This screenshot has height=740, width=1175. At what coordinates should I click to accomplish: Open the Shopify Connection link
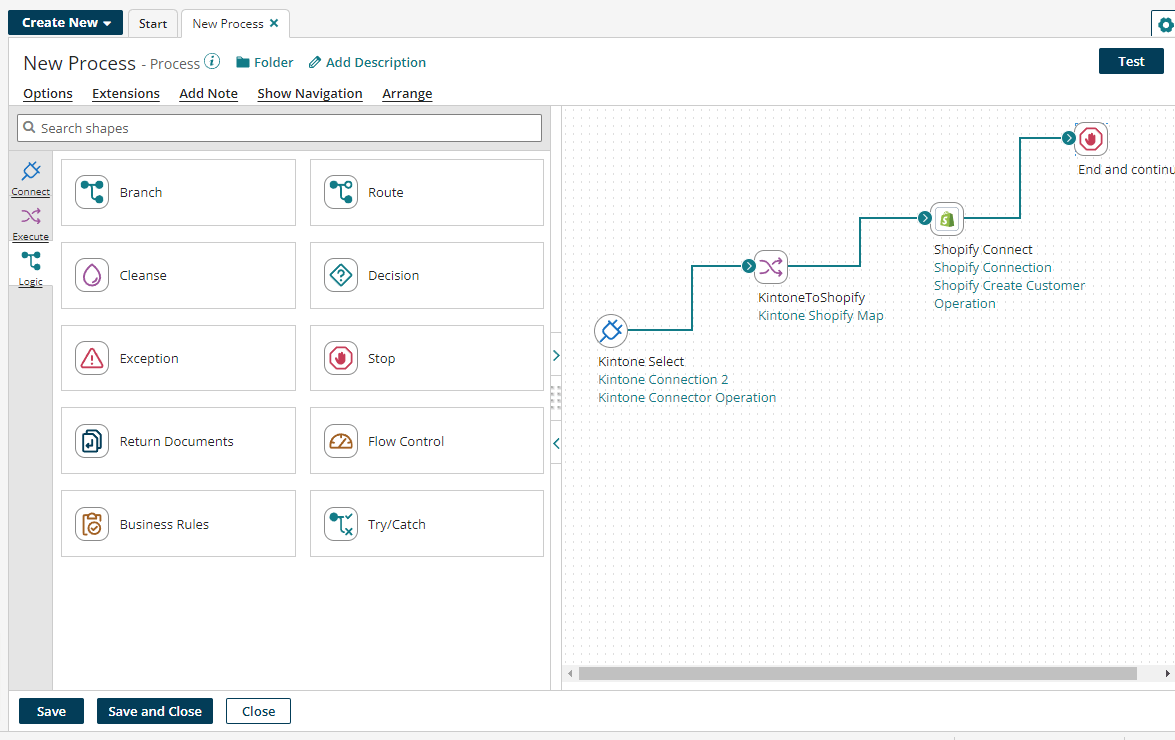point(993,267)
